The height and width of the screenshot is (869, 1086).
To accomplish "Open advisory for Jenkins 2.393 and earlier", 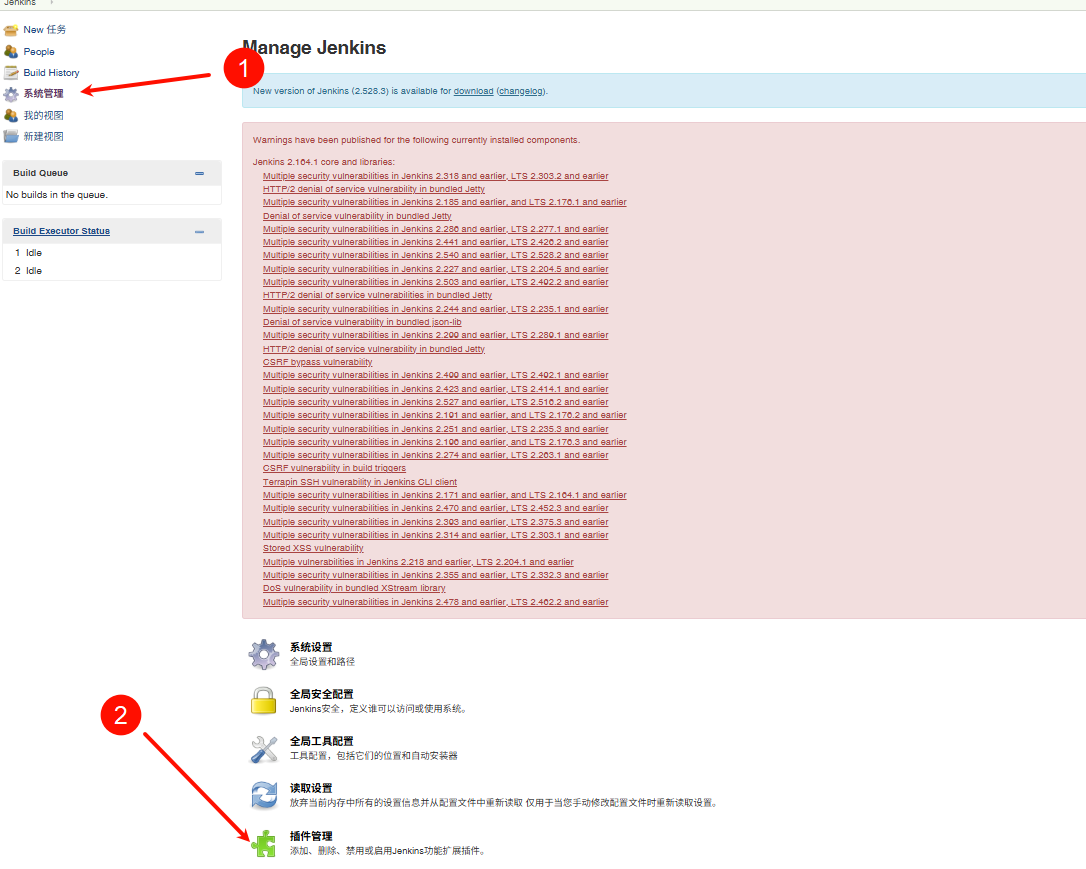I will [435, 522].
